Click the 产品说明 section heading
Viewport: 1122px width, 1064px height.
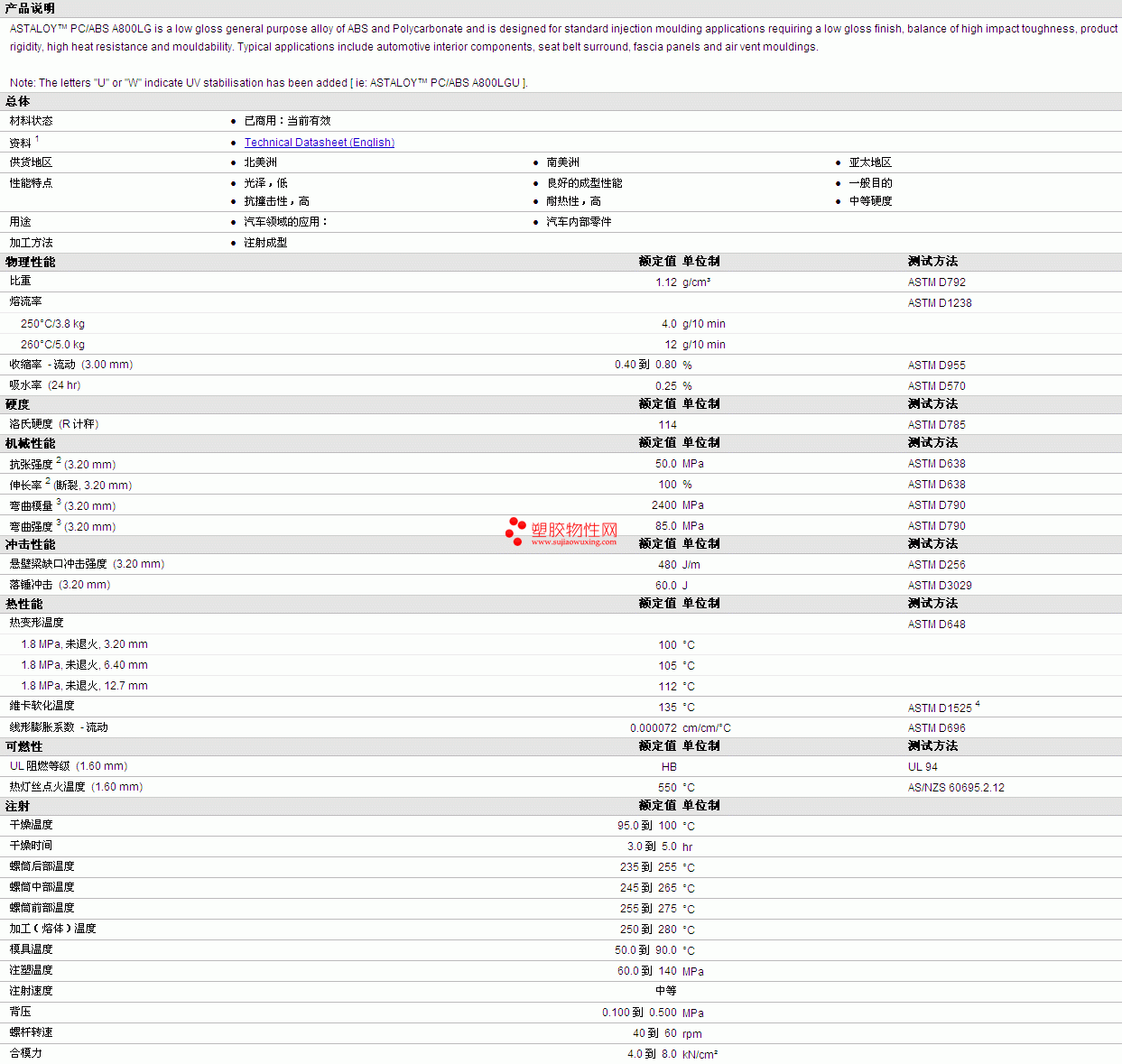30,8
